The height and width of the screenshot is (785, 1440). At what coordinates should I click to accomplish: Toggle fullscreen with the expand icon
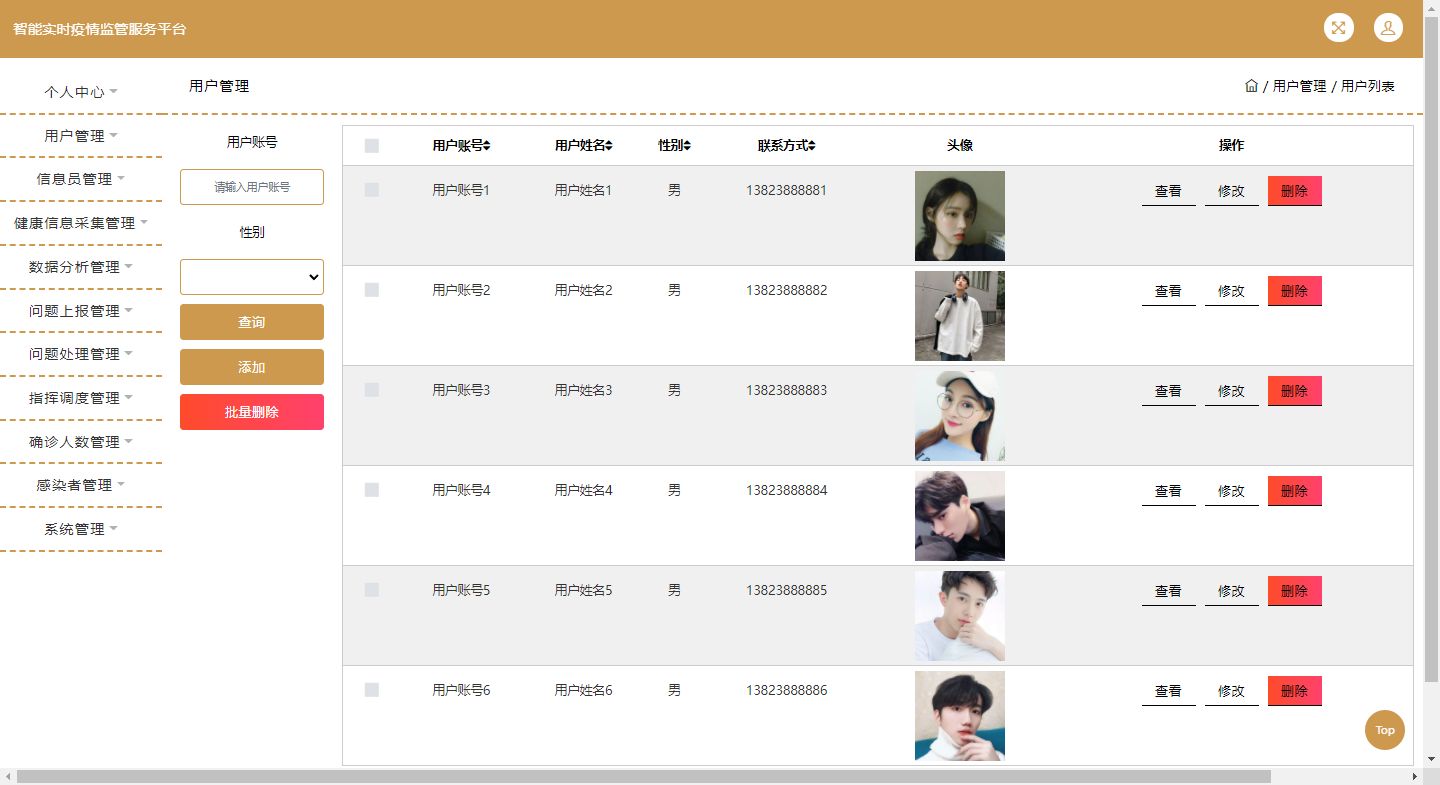1338,28
